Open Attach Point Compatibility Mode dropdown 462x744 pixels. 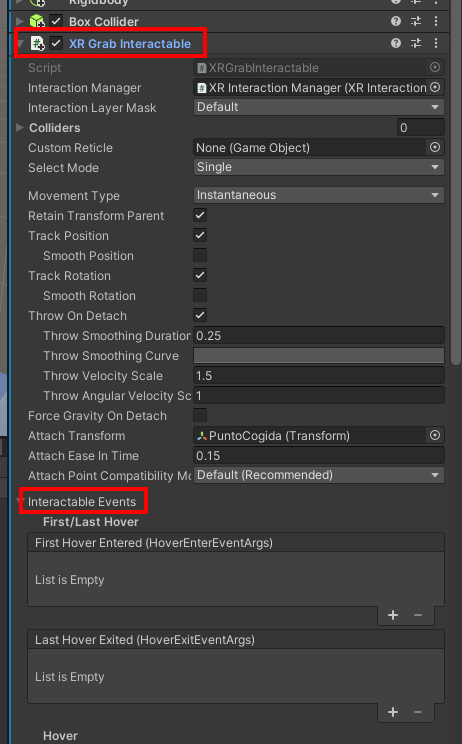(319, 475)
